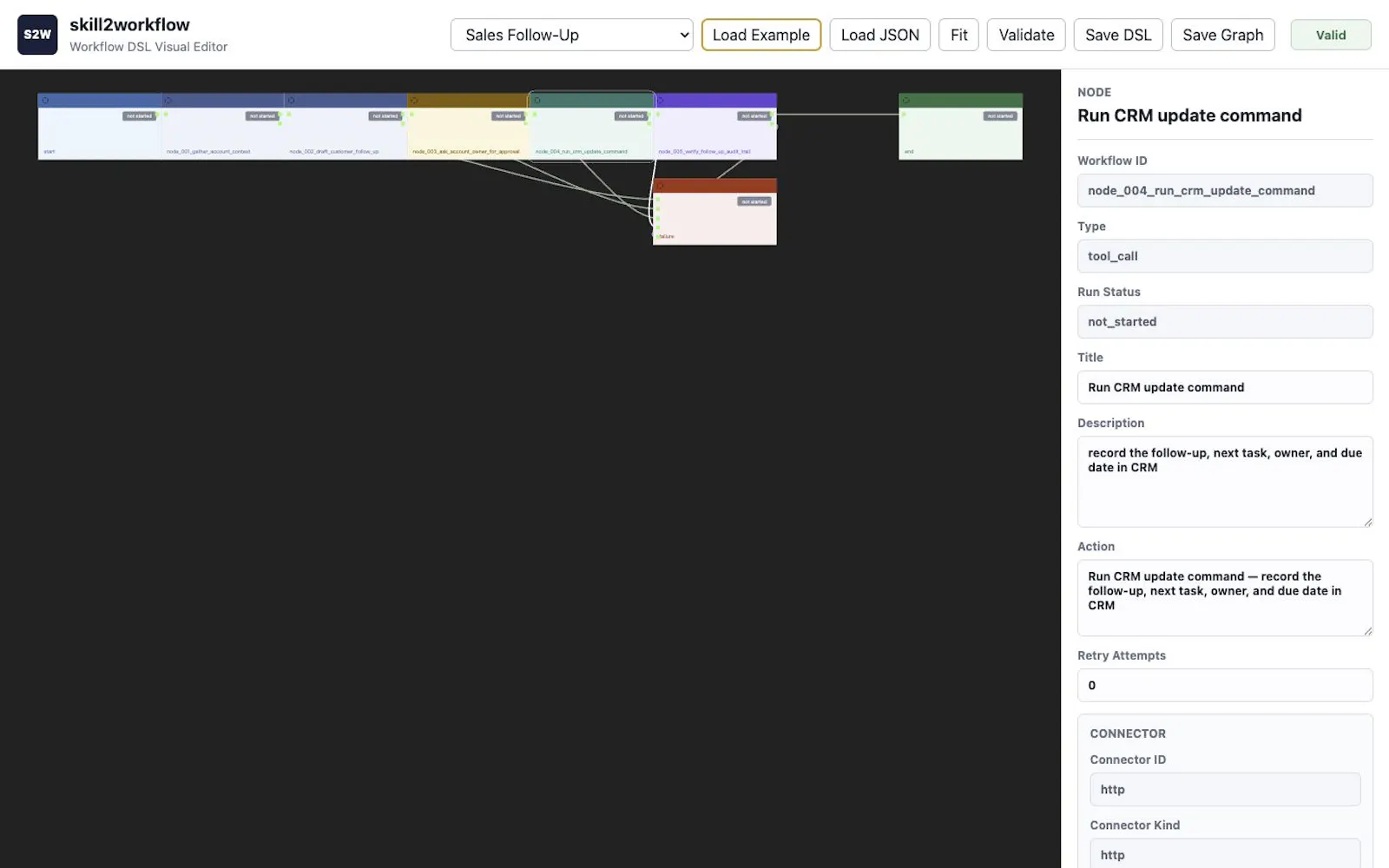This screenshot has height=868, width=1389.
Task: Select the node_002_draft_customer_follow_up label
Action: tap(334, 152)
